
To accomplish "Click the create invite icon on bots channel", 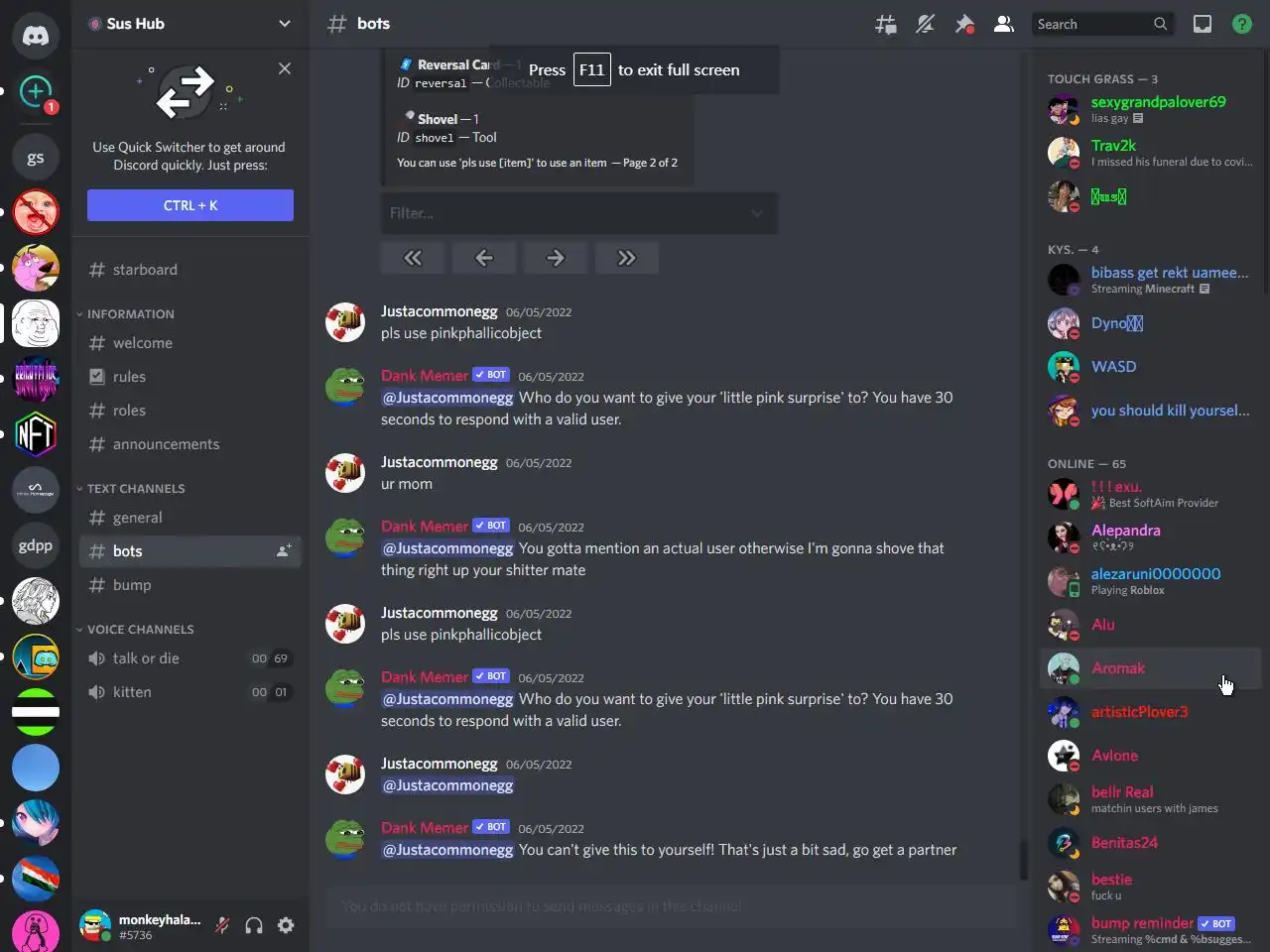I will (x=284, y=550).
